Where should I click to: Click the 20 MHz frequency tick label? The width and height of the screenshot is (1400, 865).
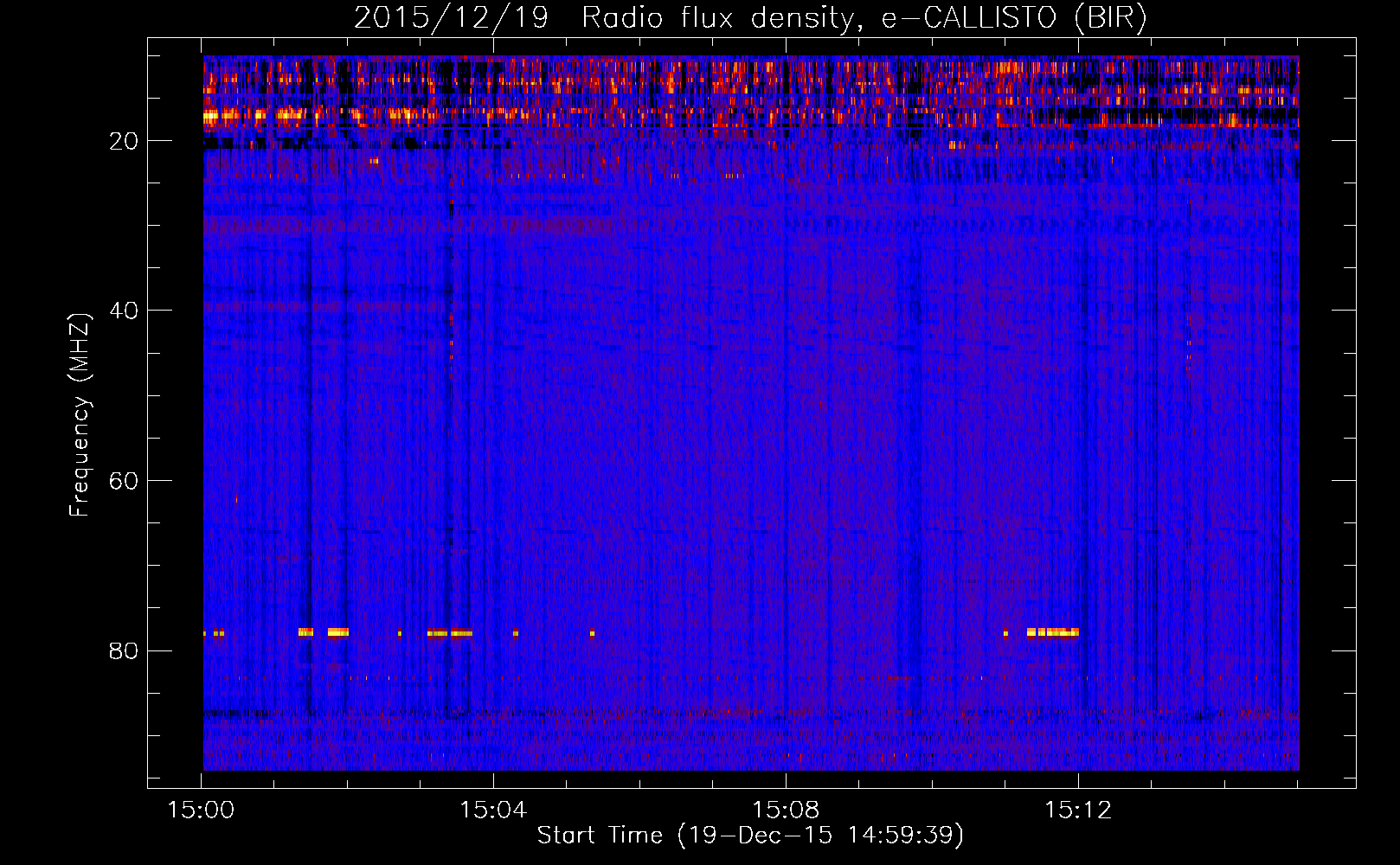click(x=125, y=141)
